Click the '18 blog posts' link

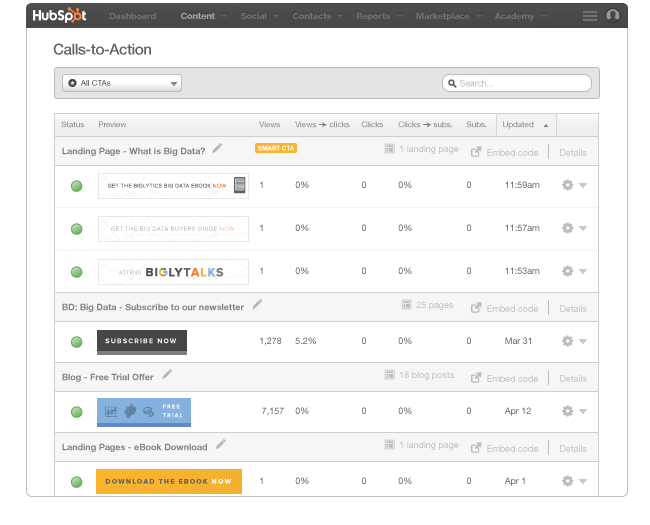click(x=427, y=375)
